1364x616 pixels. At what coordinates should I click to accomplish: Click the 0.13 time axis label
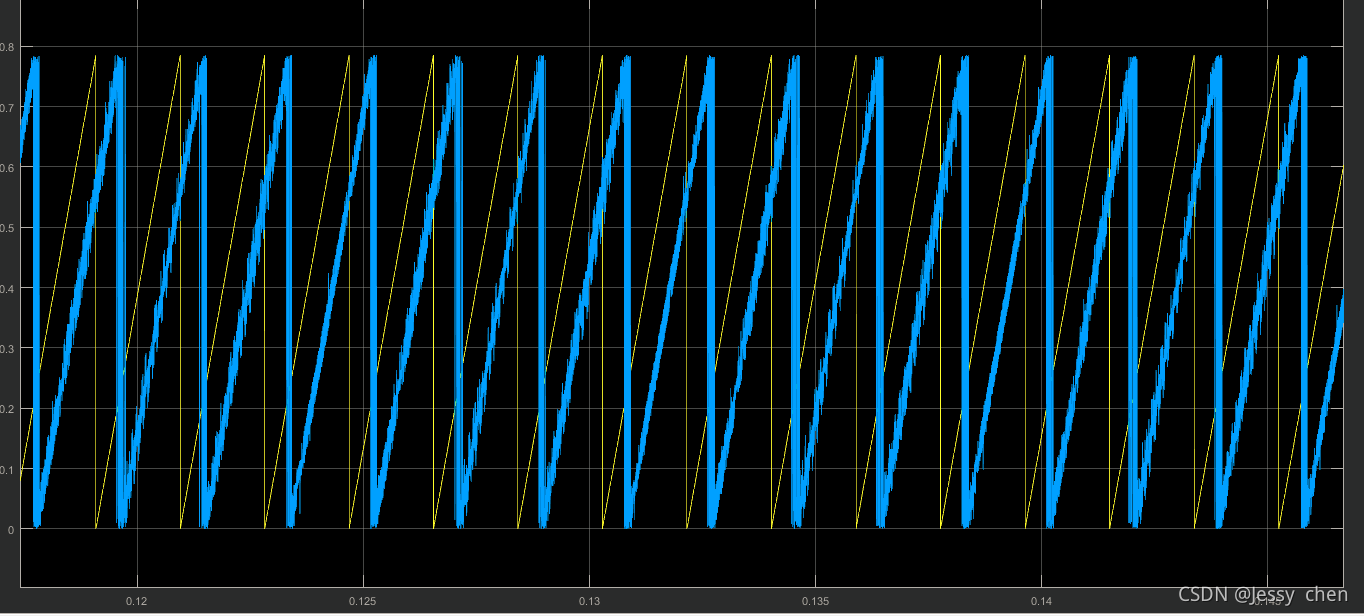(x=589, y=601)
